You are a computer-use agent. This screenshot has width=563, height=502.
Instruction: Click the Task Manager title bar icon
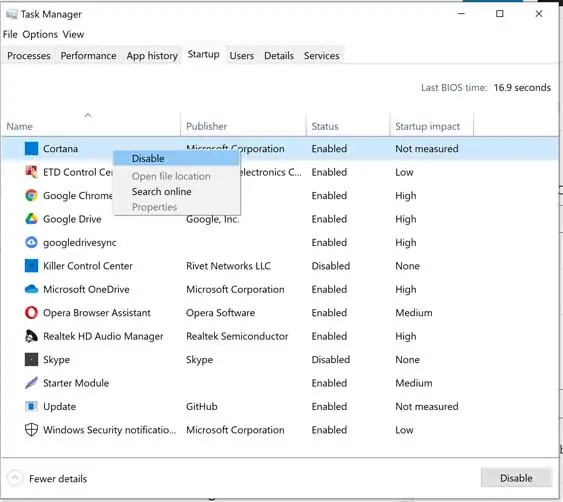[x=11, y=14]
